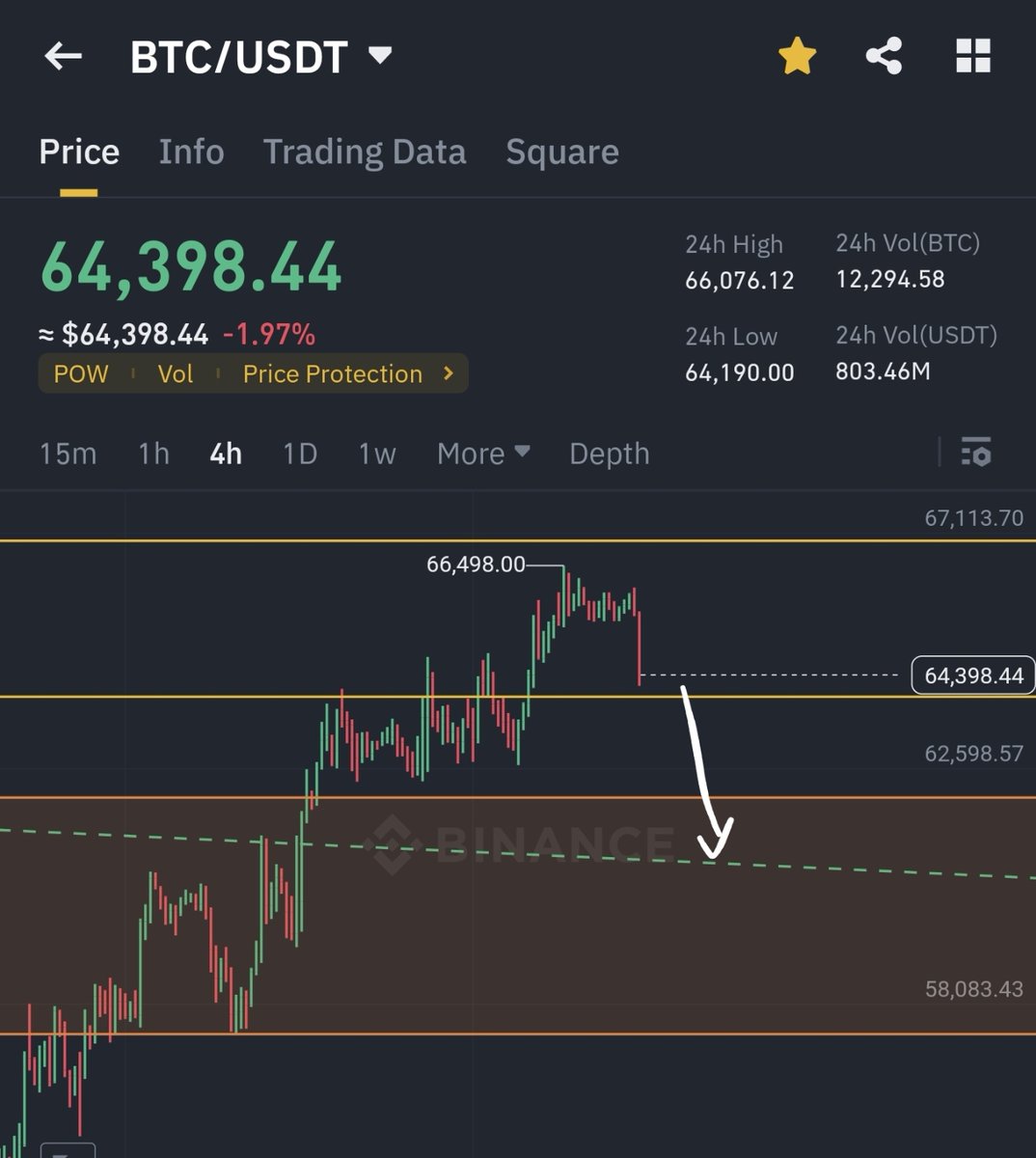Tap the Vol tag
1036x1158 pixels.
pyautogui.click(x=176, y=373)
